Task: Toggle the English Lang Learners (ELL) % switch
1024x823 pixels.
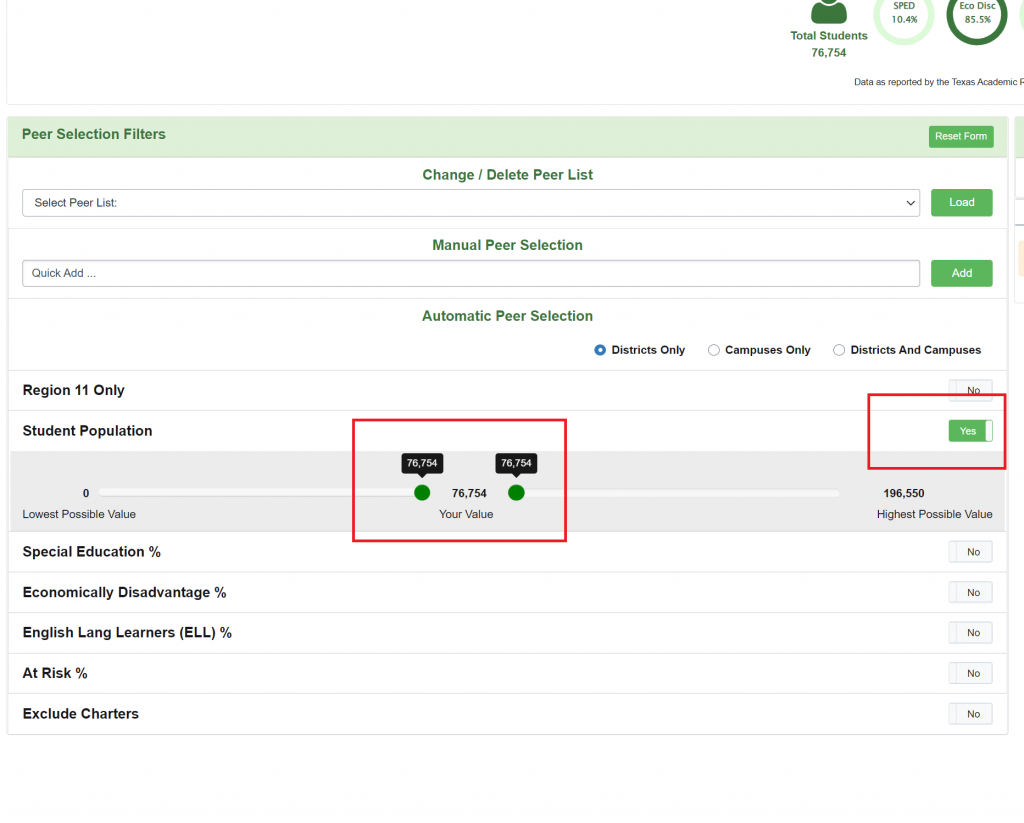Action: click(x=970, y=633)
